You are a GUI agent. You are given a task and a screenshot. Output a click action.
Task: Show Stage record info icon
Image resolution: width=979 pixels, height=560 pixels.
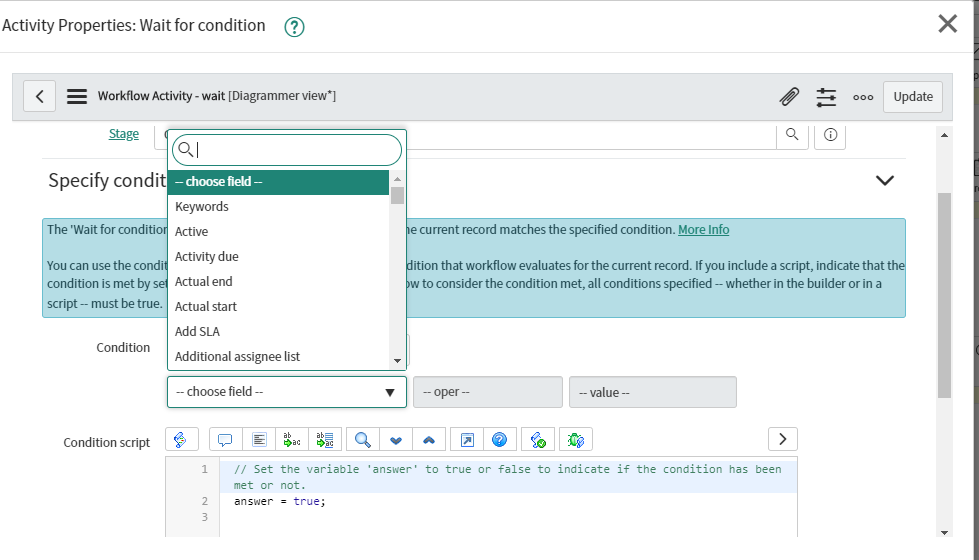830,134
